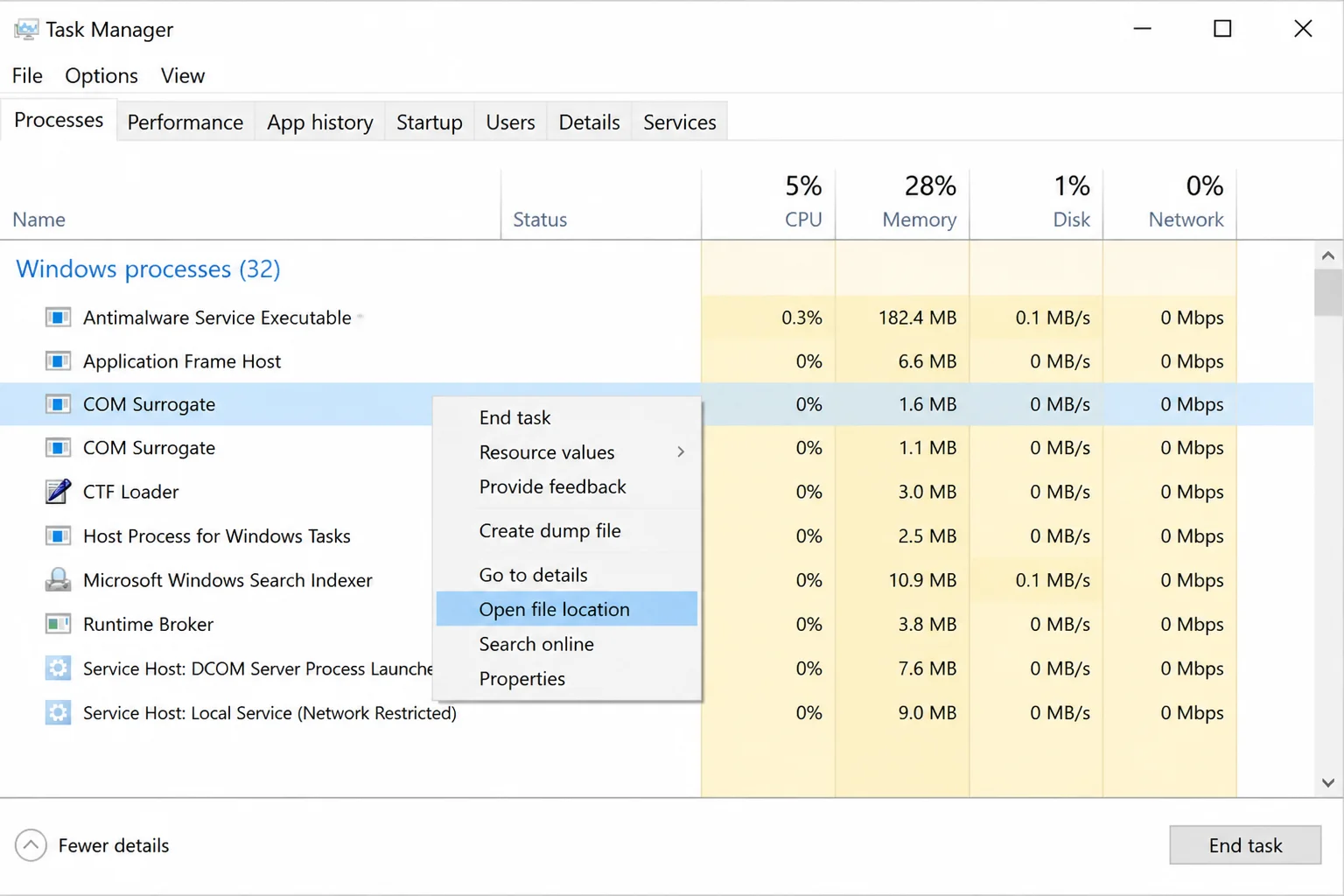Click the Fewer details link text
Image resolution: width=1344 pixels, height=896 pixels.
click(x=114, y=845)
